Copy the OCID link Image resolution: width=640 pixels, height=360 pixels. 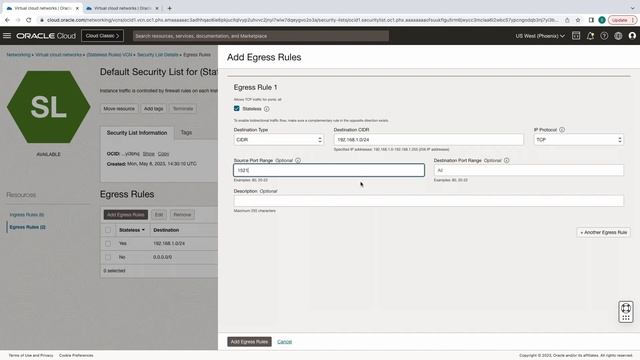163,154
